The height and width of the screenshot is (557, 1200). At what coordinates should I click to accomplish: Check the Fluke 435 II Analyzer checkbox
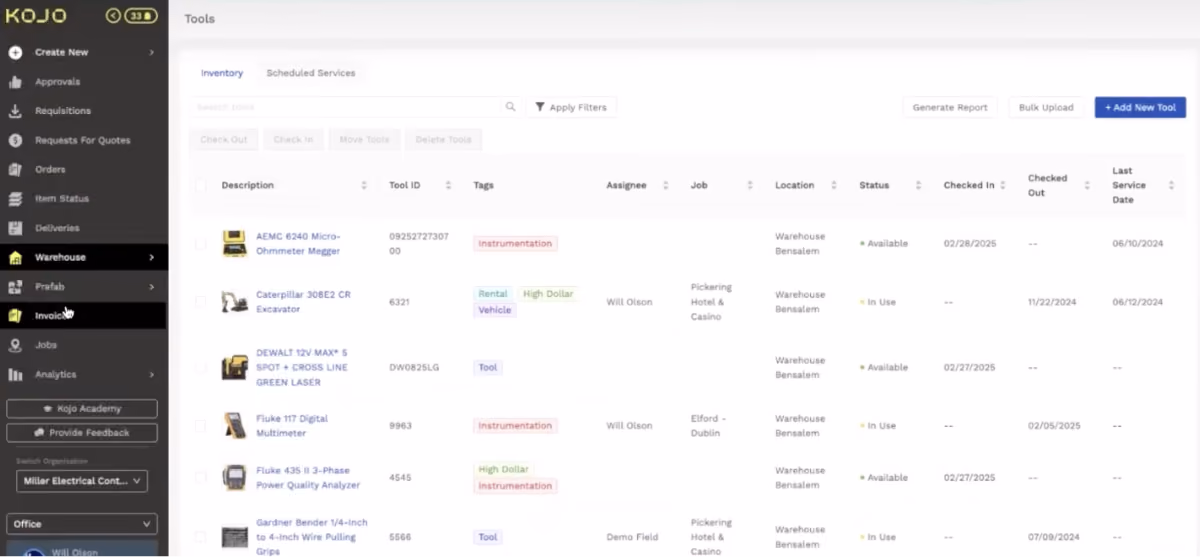(x=201, y=477)
